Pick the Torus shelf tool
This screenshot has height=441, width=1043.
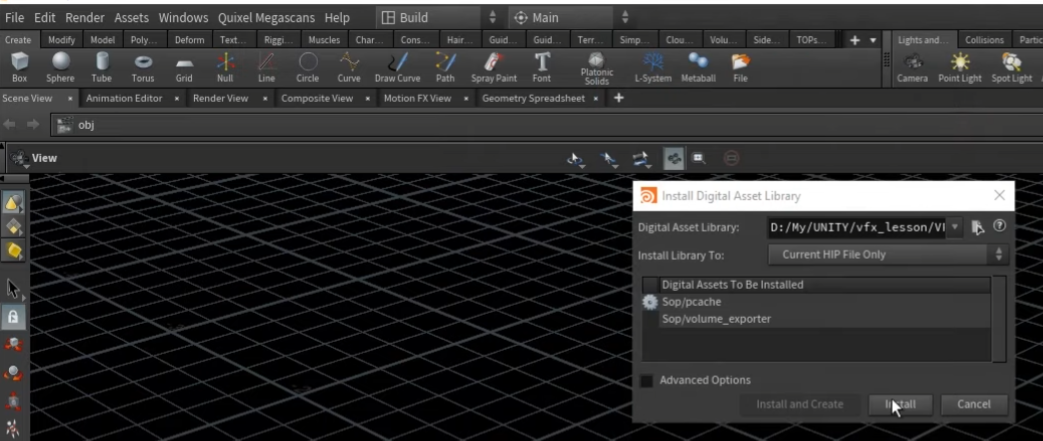(x=143, y=67)
